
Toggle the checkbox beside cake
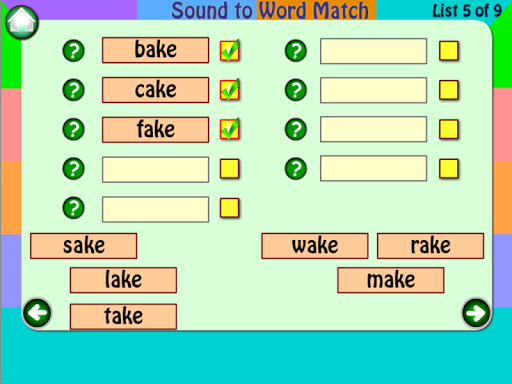point(230,90)
